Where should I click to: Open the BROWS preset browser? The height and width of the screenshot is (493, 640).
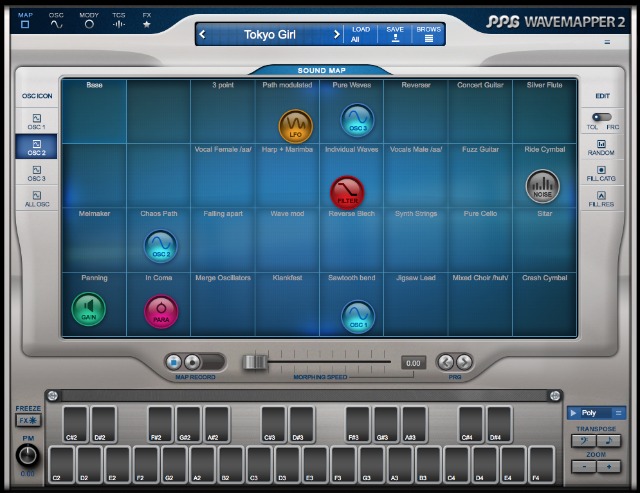click(429, 34)
